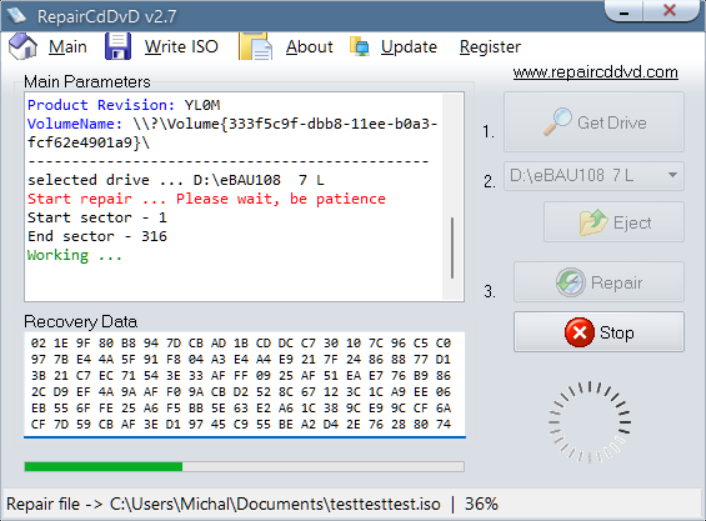Minimize the RepairCdDvD window
This screenshot has height=521, width=706.
(x=624, y=12)
